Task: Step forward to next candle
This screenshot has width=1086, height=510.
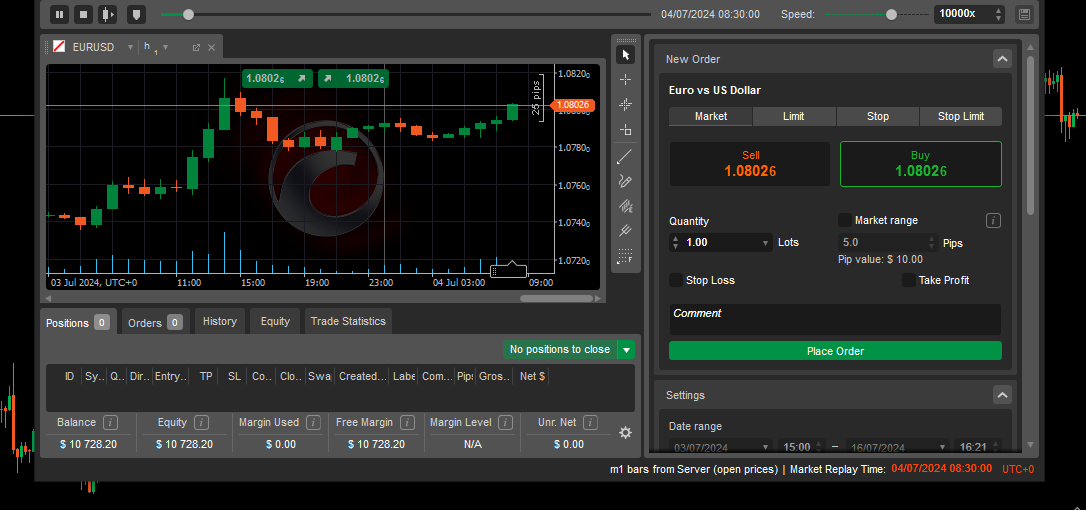Action: [107, 14]
